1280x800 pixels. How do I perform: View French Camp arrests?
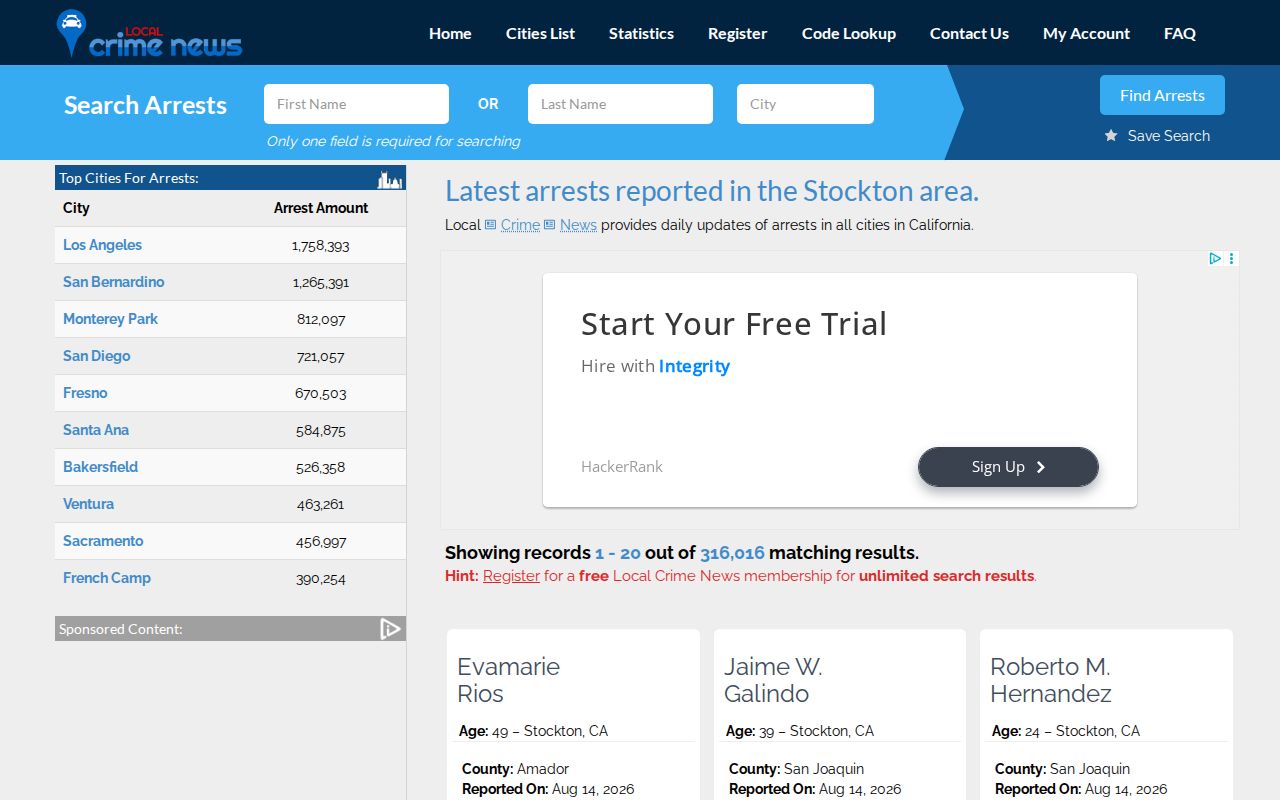coord(107,578)
